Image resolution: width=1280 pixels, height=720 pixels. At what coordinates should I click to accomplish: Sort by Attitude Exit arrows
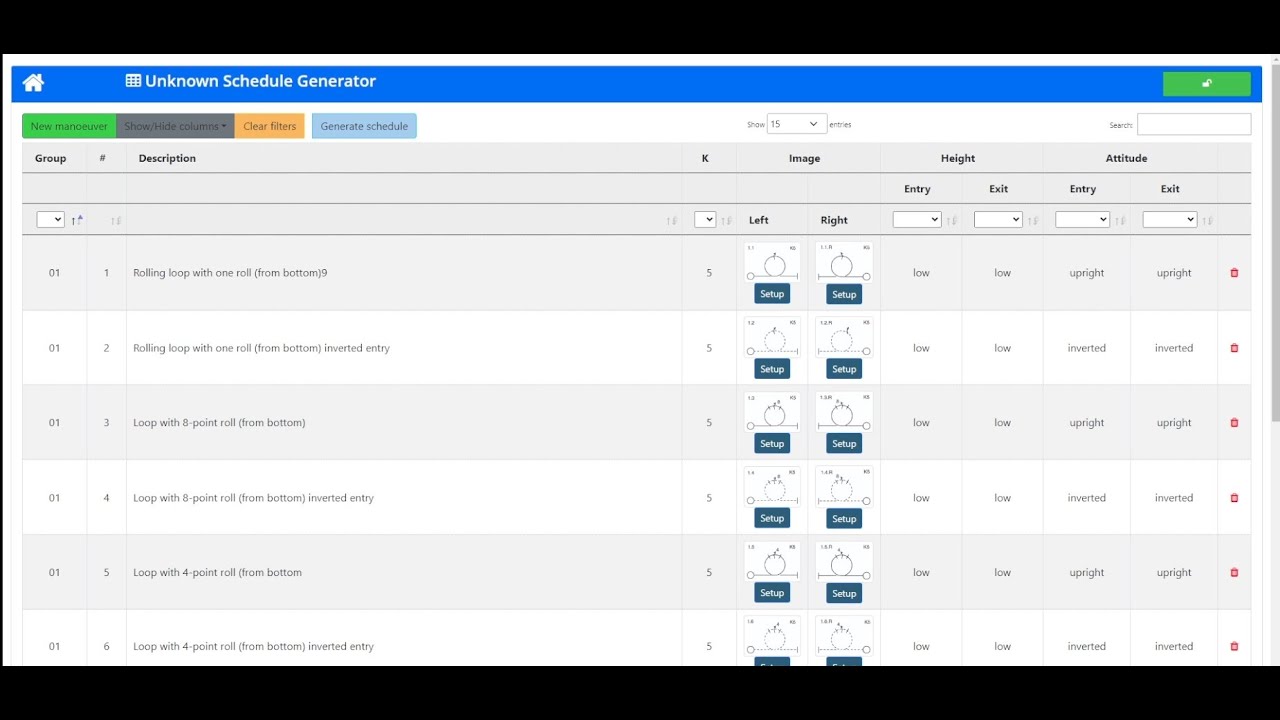[1208, 220]
